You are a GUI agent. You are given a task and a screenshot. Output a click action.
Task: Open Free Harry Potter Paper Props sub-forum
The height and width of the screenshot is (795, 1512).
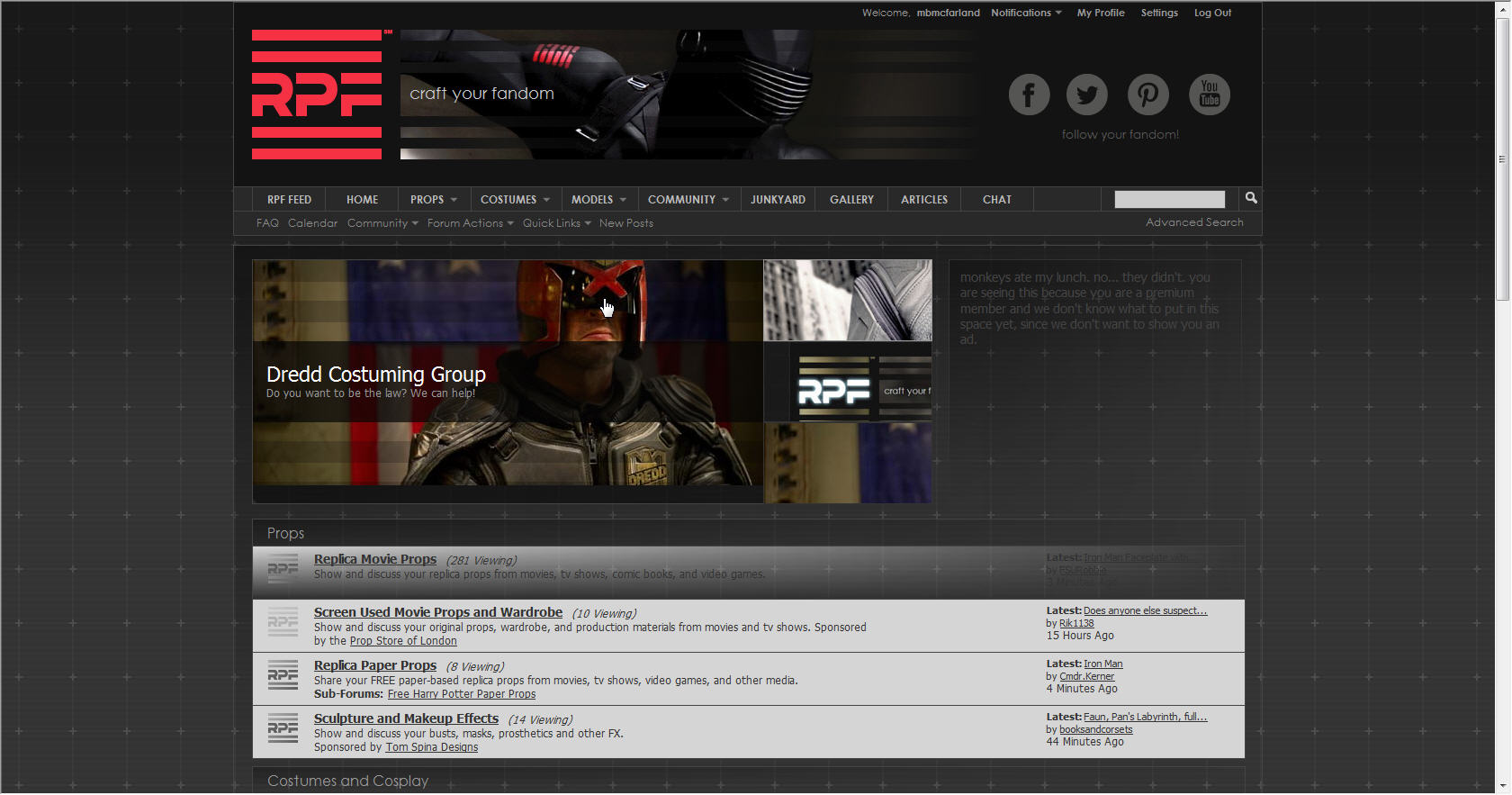coord(462,694)
